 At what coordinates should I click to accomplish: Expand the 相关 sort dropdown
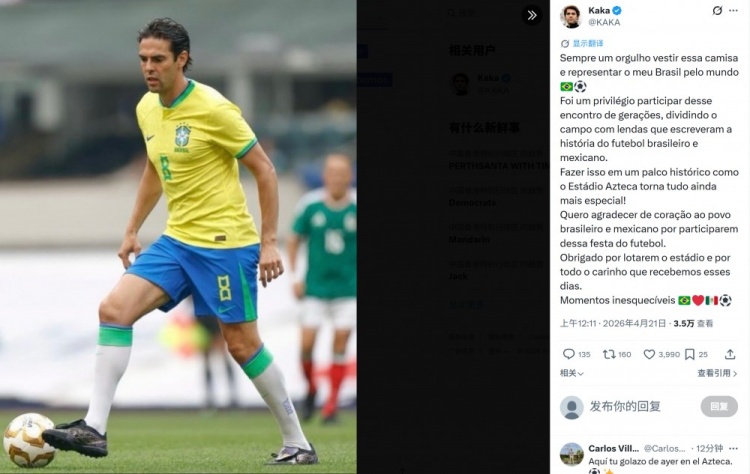(x=572, y=374)
